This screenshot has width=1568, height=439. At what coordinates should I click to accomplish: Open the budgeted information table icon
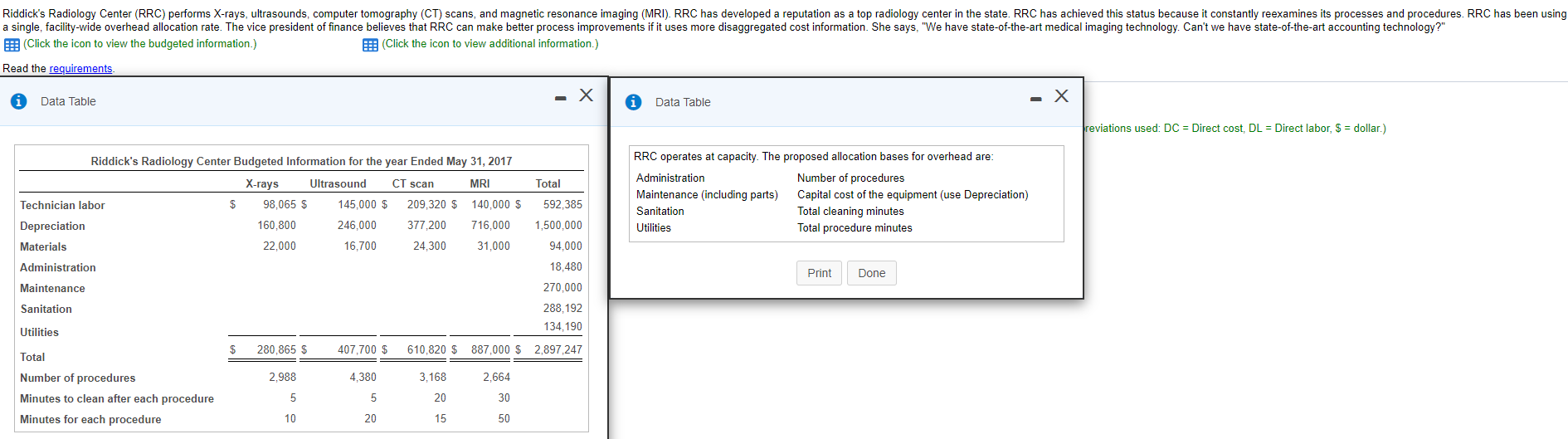(12, 45)
